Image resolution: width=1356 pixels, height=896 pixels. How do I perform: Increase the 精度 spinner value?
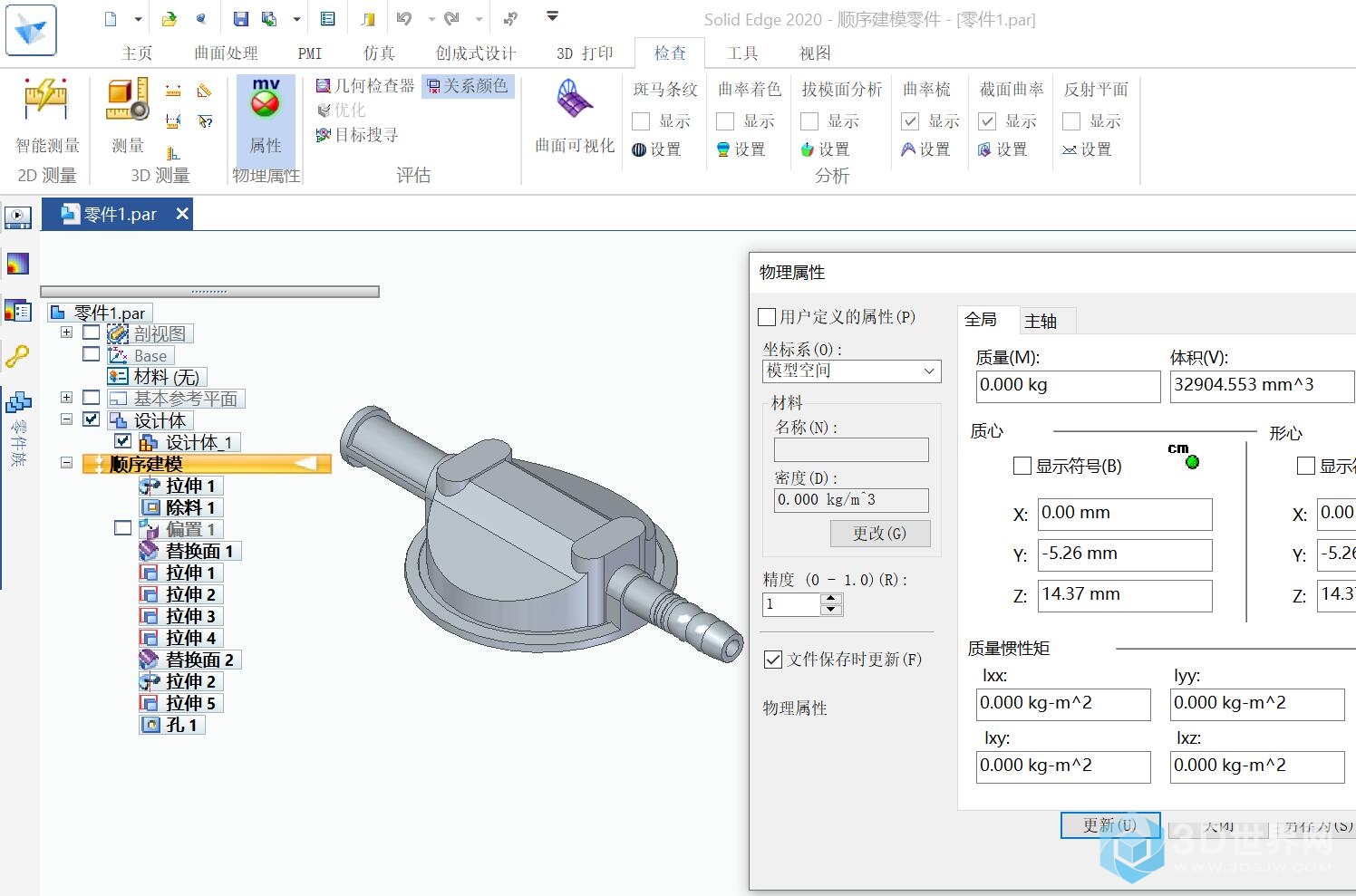[x=831, y=599]
